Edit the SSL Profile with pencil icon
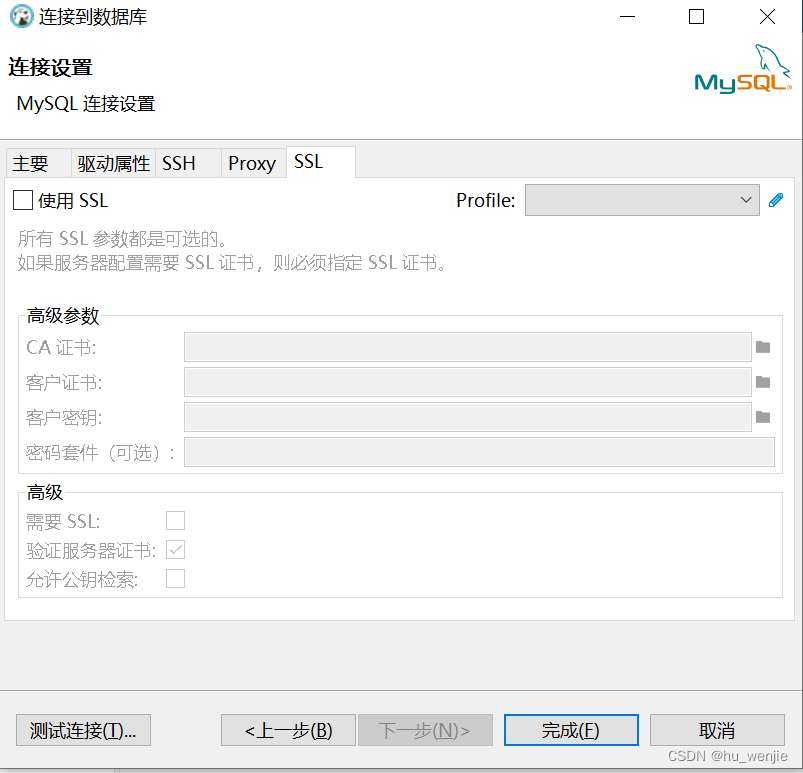Image resolution: width=803 pixels, height=773 pixels. coord(775,199)
